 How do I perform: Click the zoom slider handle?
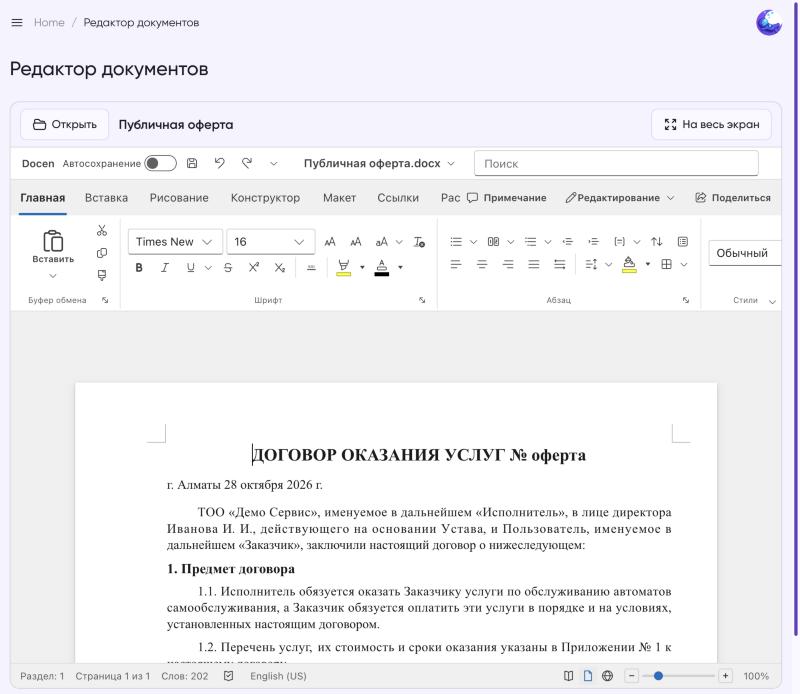pyautogui.click(x=658, y=676)
